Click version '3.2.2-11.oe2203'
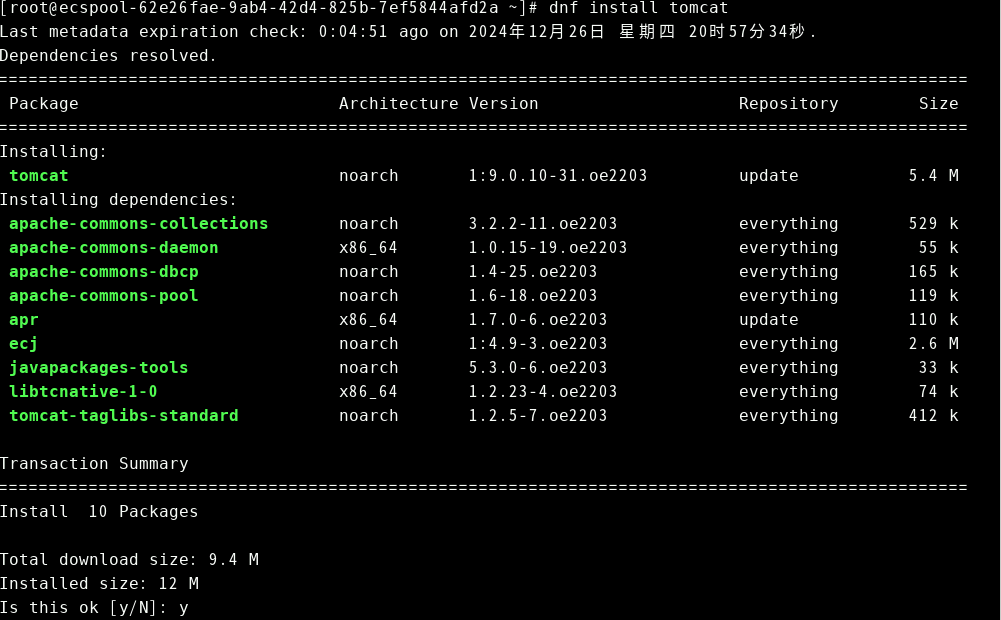The width and height of the screenshot is (1001, 620). point(543,223)
